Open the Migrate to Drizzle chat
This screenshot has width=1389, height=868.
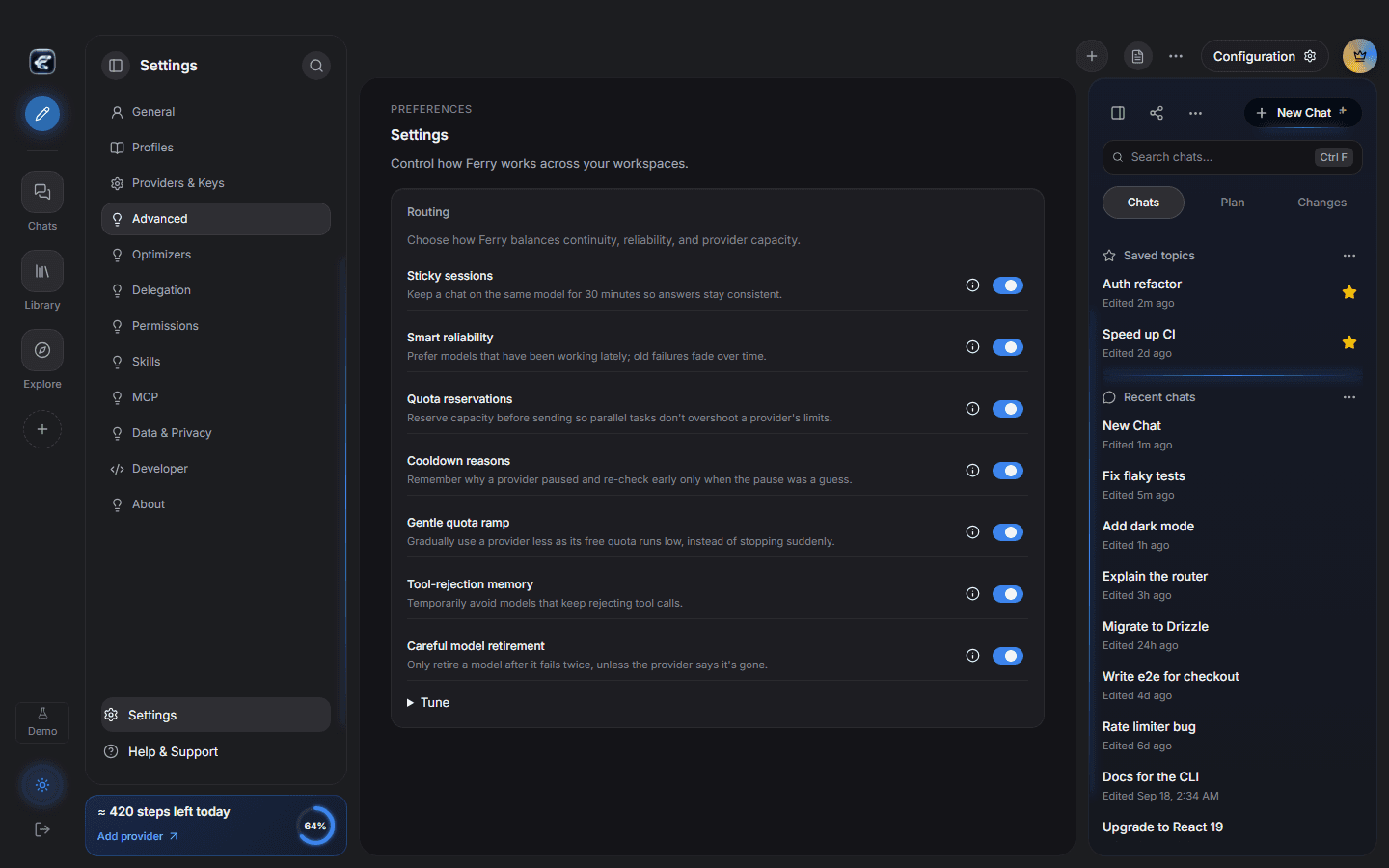click(x=1232, y=636)
